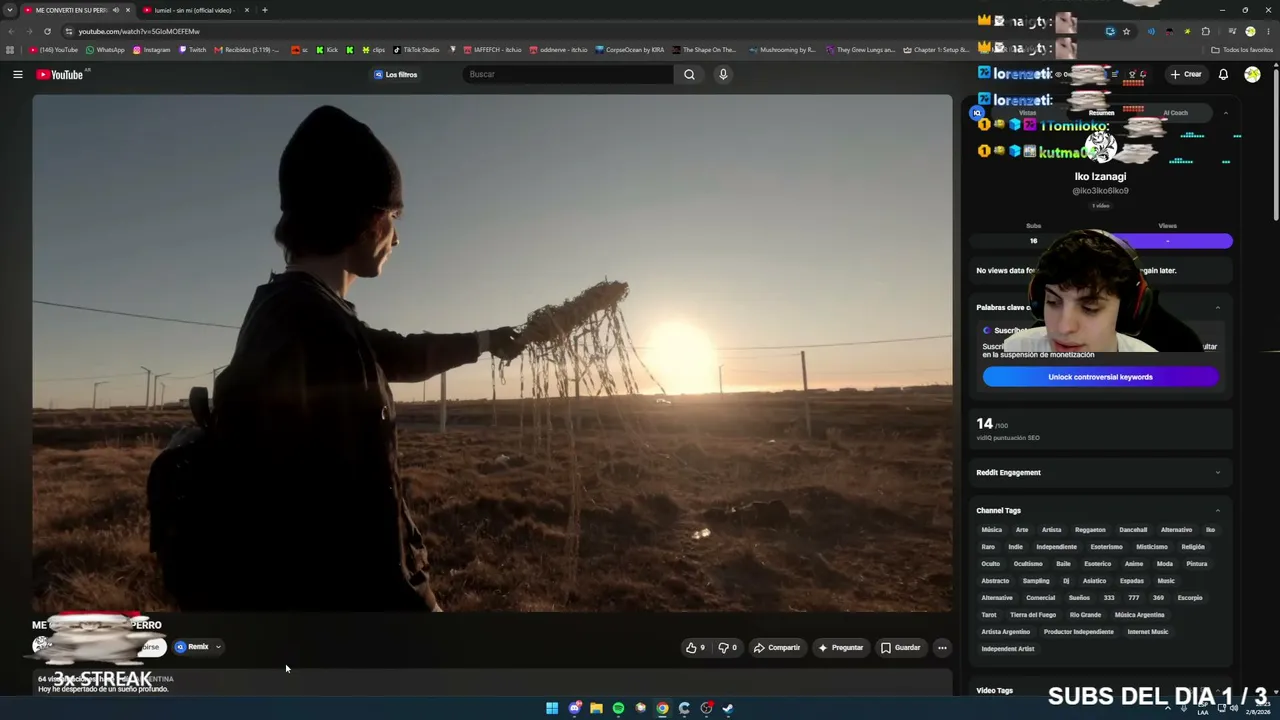The height and width of the screenshot is (720, 1280).
Task: Click the Buscar search field
Action: pos(568,74)
